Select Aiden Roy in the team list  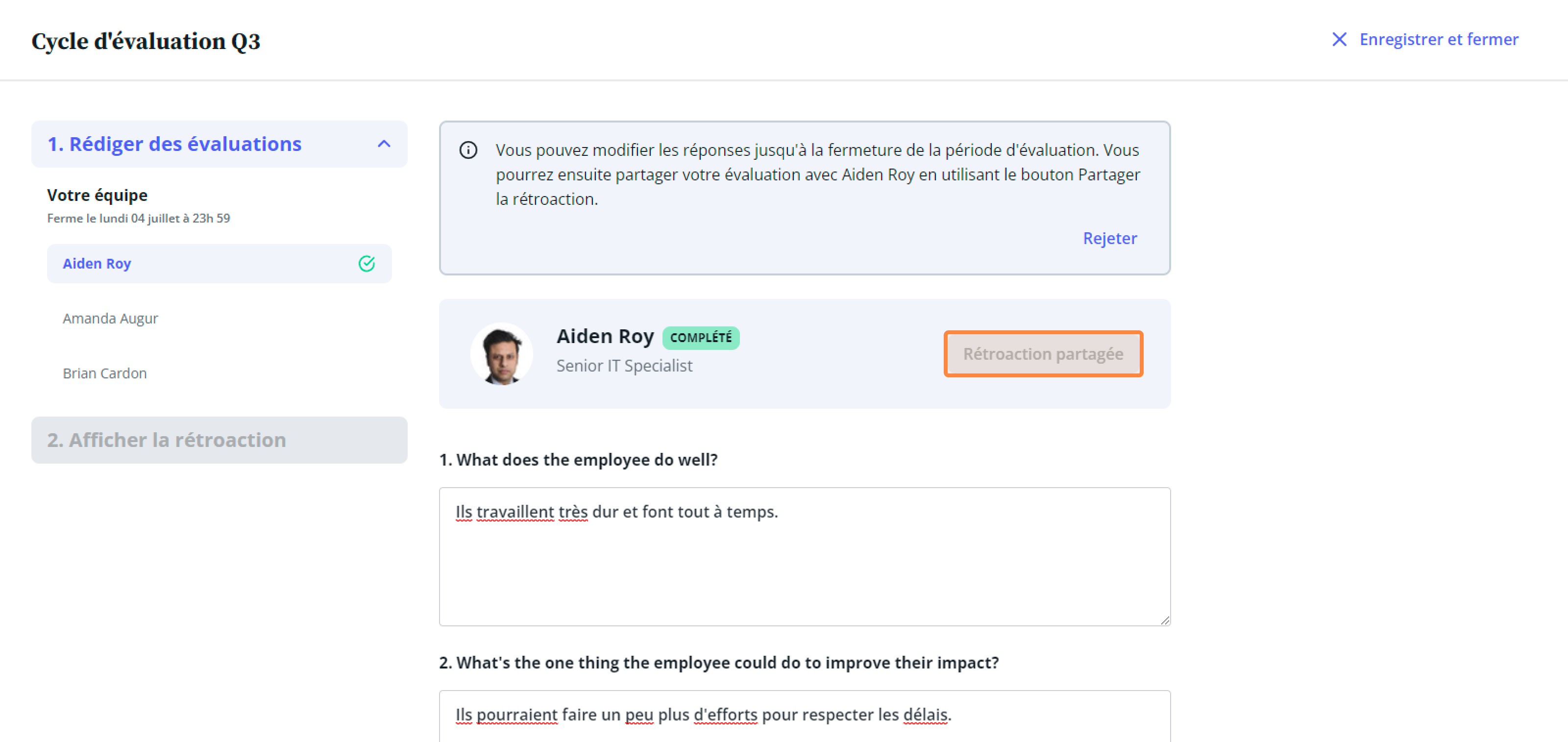pyautogui.click(x=219, y=264)
